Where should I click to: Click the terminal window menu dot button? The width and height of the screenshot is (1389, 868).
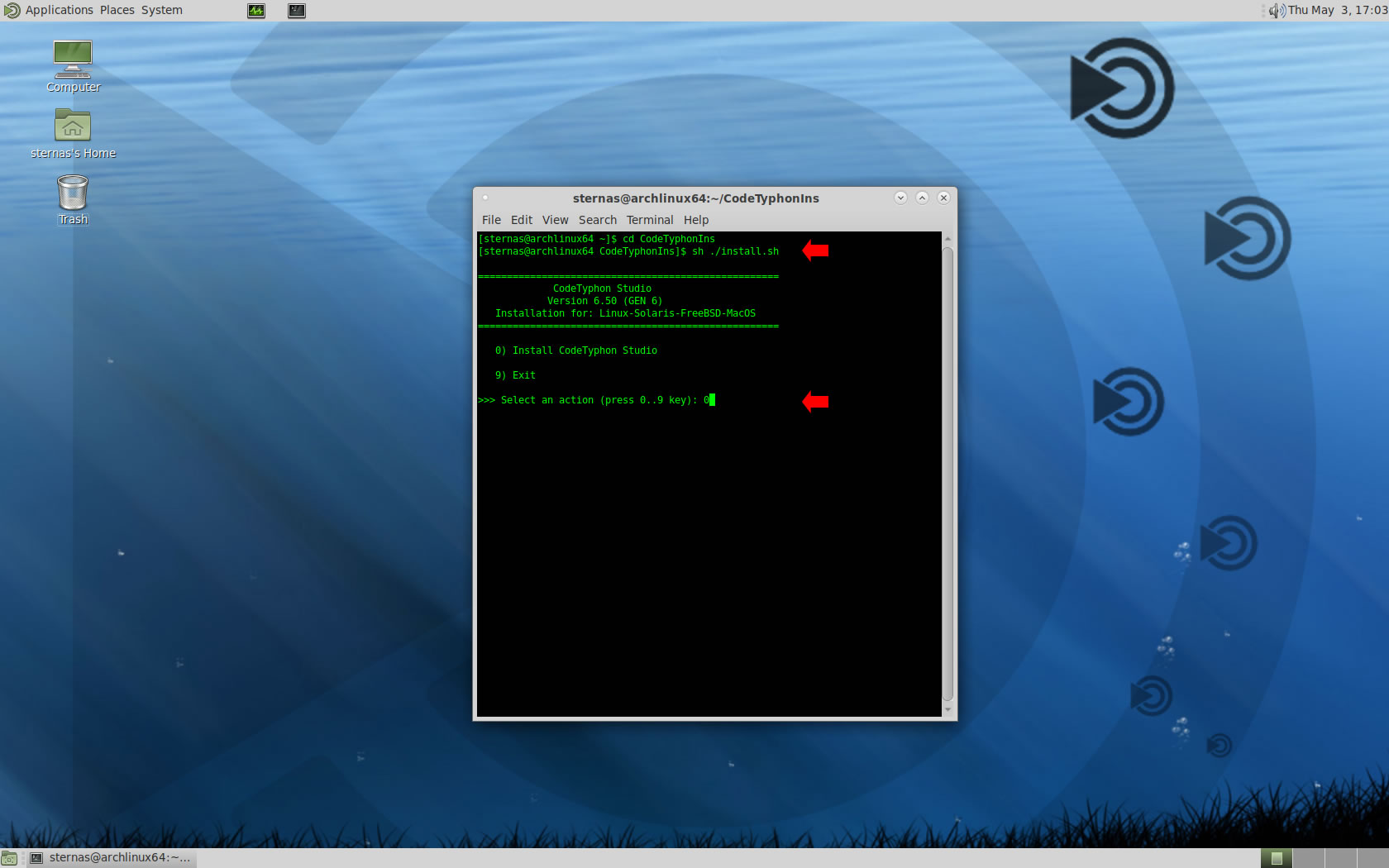point(485,198)
